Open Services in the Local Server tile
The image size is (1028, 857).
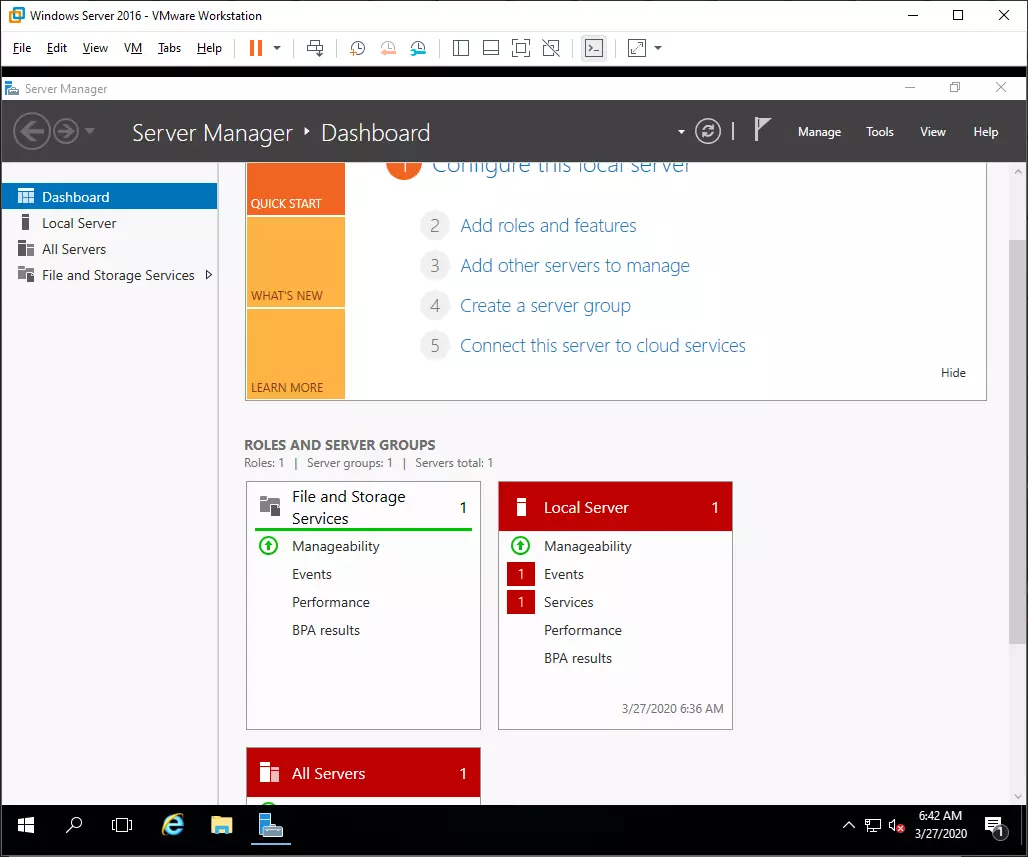(x=568, y=603)
